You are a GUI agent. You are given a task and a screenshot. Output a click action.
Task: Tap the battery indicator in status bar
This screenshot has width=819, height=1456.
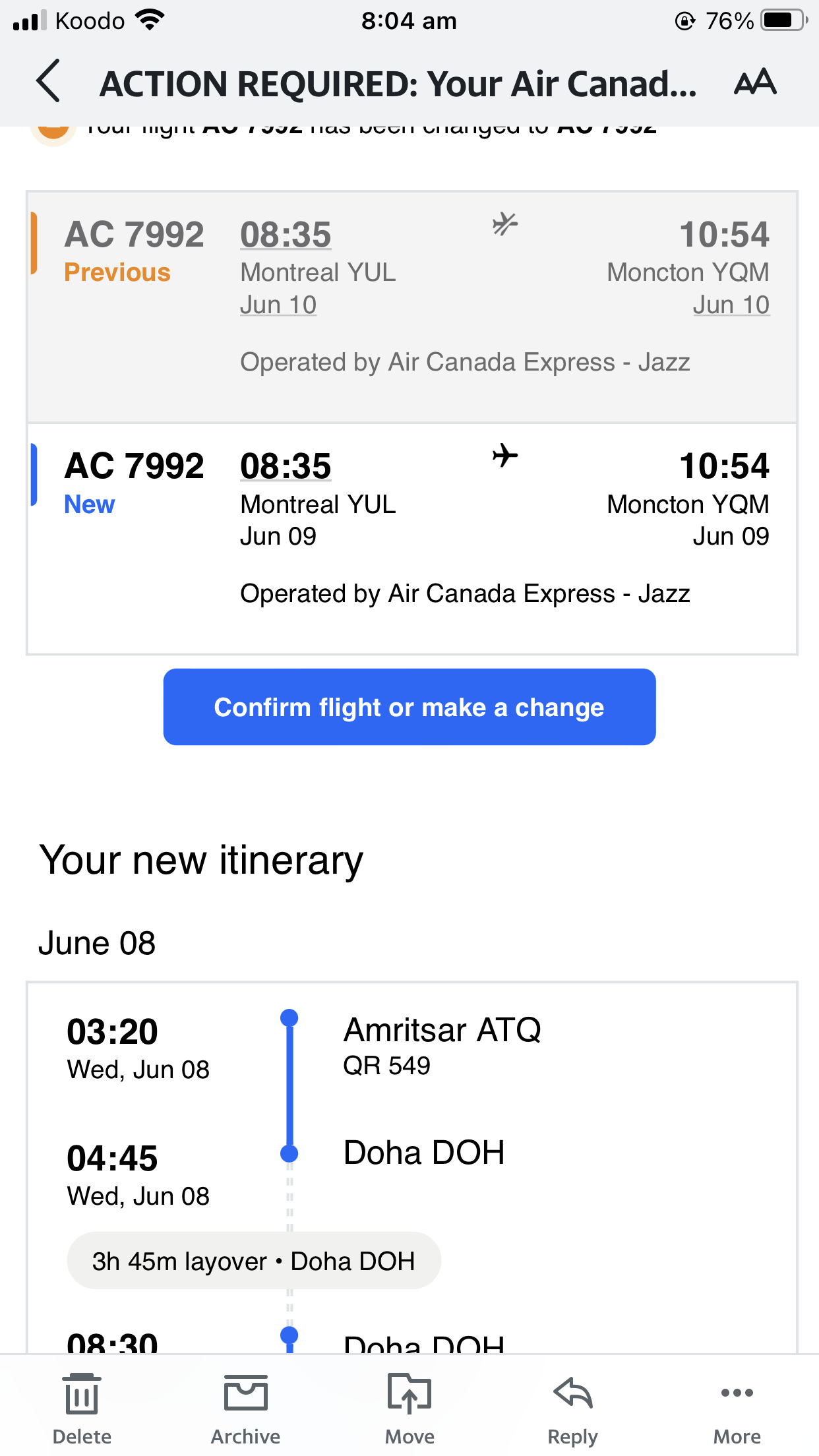tap(783, 20)
